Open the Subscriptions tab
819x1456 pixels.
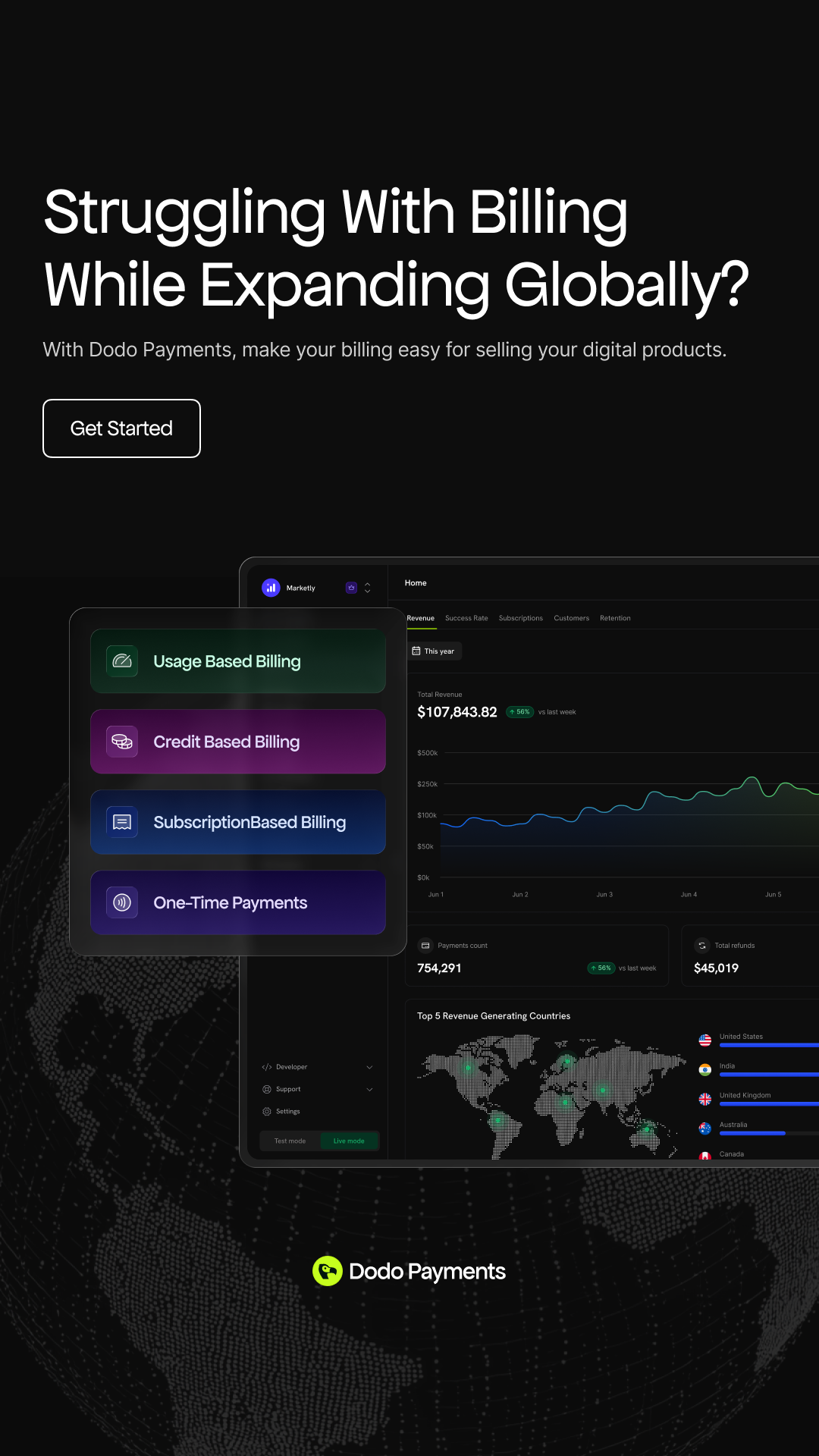(x=521, y=618)
